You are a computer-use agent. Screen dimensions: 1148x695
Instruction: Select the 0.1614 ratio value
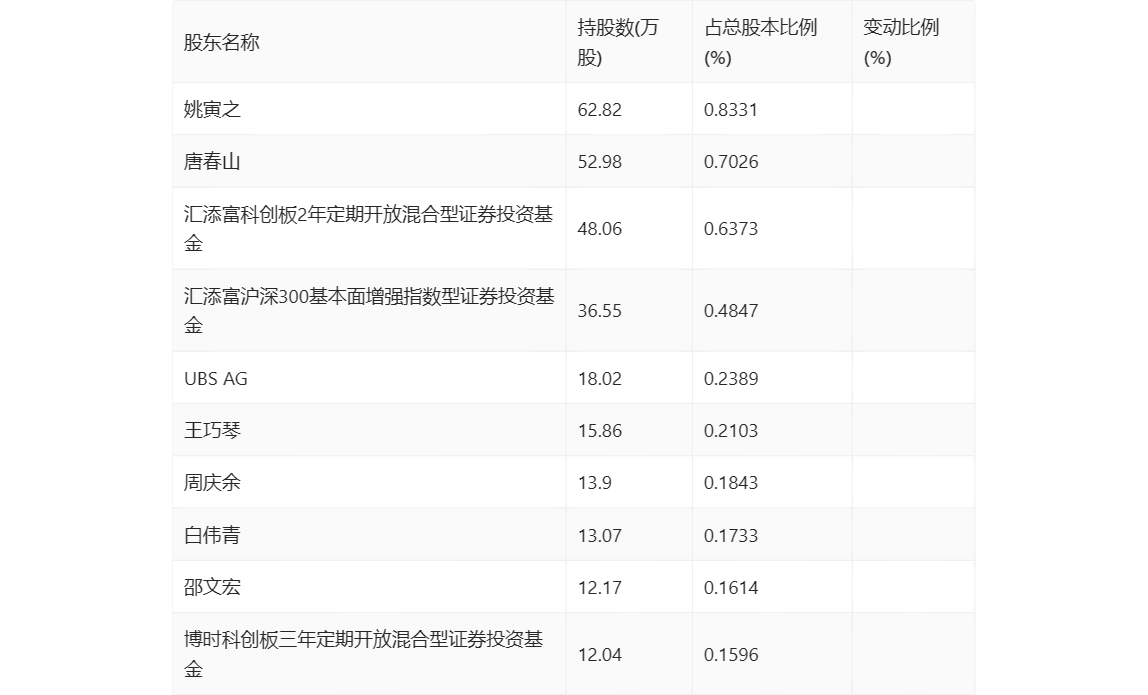tap(730, 588)
